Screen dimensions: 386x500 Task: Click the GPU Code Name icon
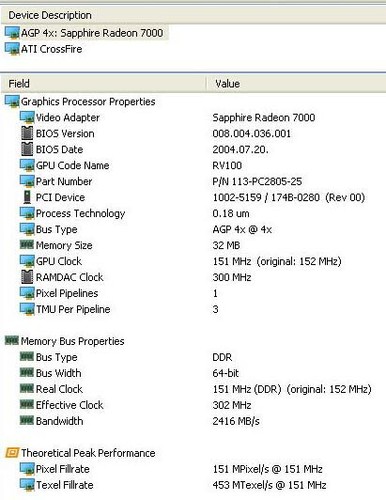[x=27, y=165]
